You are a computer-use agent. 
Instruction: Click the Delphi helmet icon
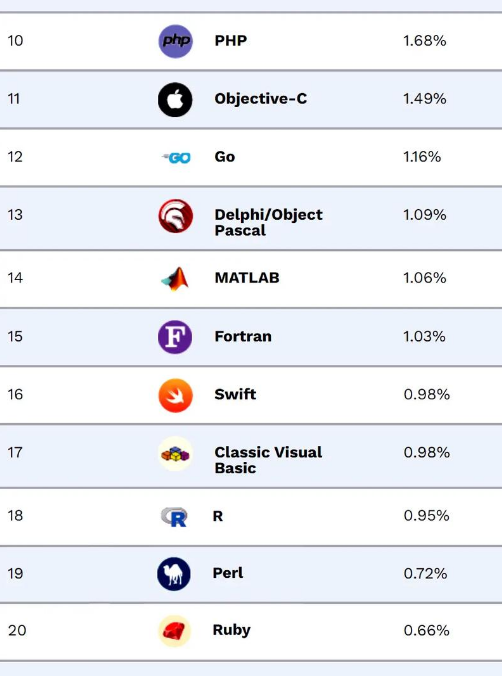(x=175, y=216)
